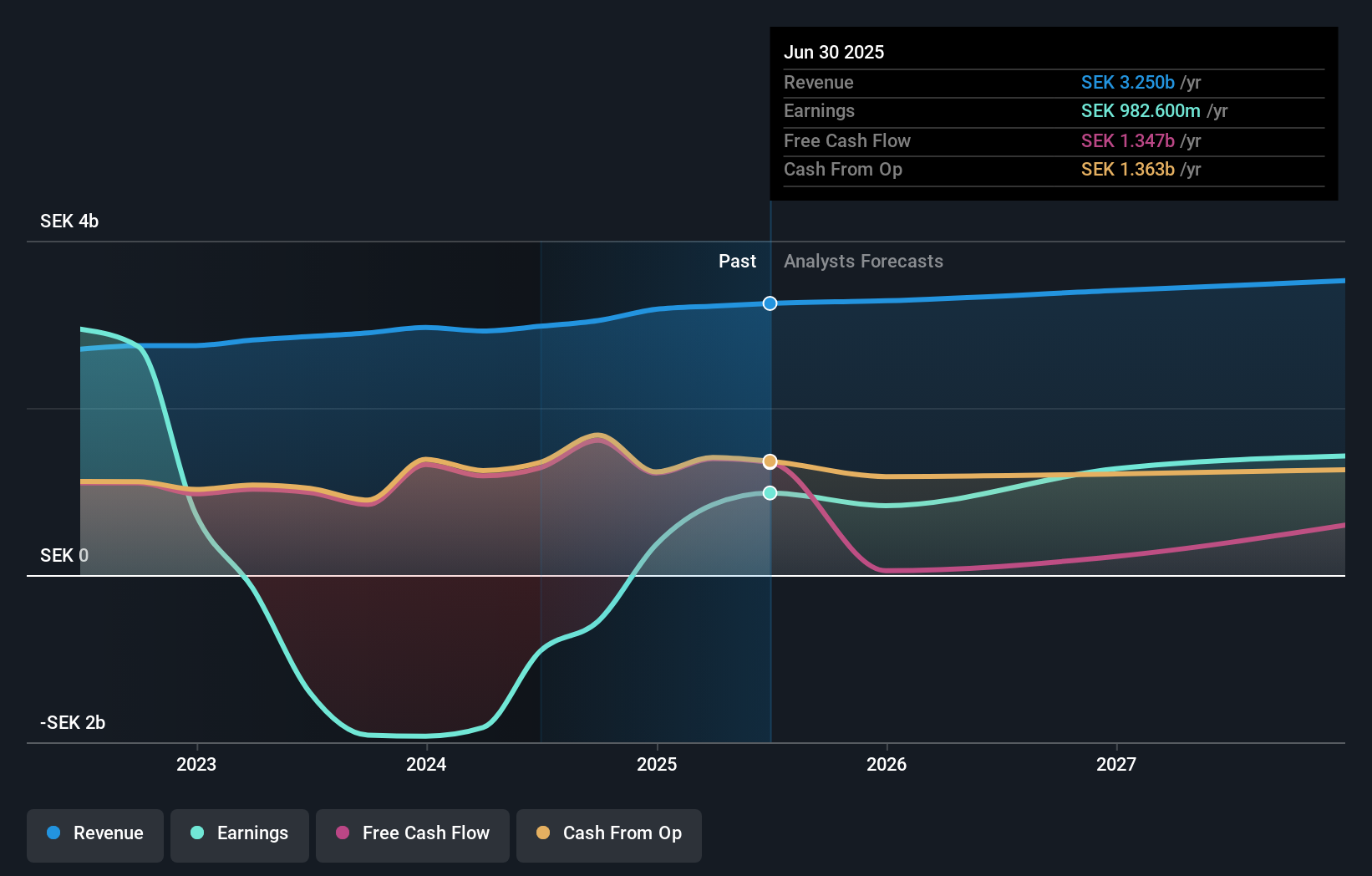
Task: Expand the Past period region
Action: click(737, 261)
